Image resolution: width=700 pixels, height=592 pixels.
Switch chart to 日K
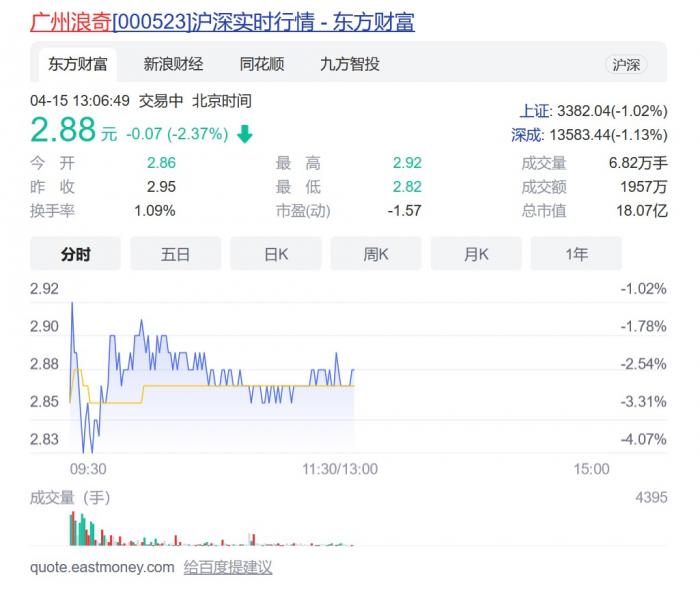pyautogui.click(x=276, y=254)
